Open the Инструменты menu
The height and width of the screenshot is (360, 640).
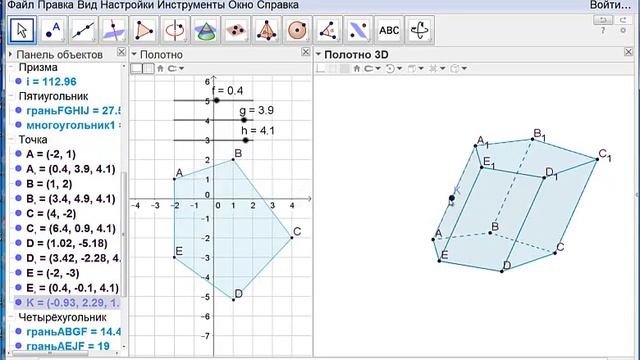coord(191,5)
